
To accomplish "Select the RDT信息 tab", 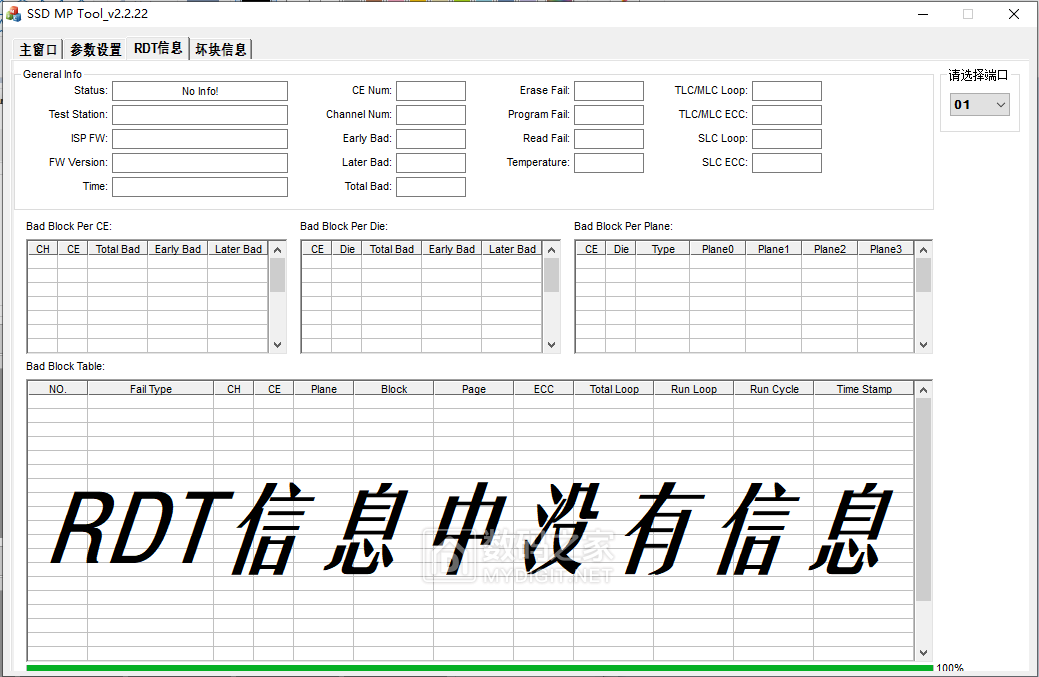I will (158, 48).
